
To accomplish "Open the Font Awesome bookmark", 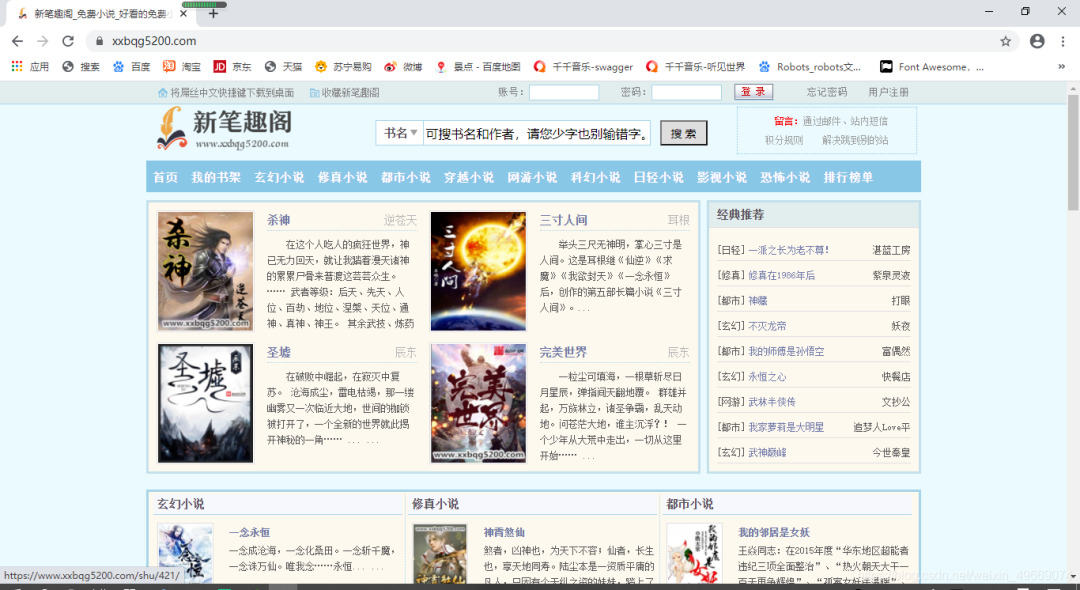I will 932,67.
